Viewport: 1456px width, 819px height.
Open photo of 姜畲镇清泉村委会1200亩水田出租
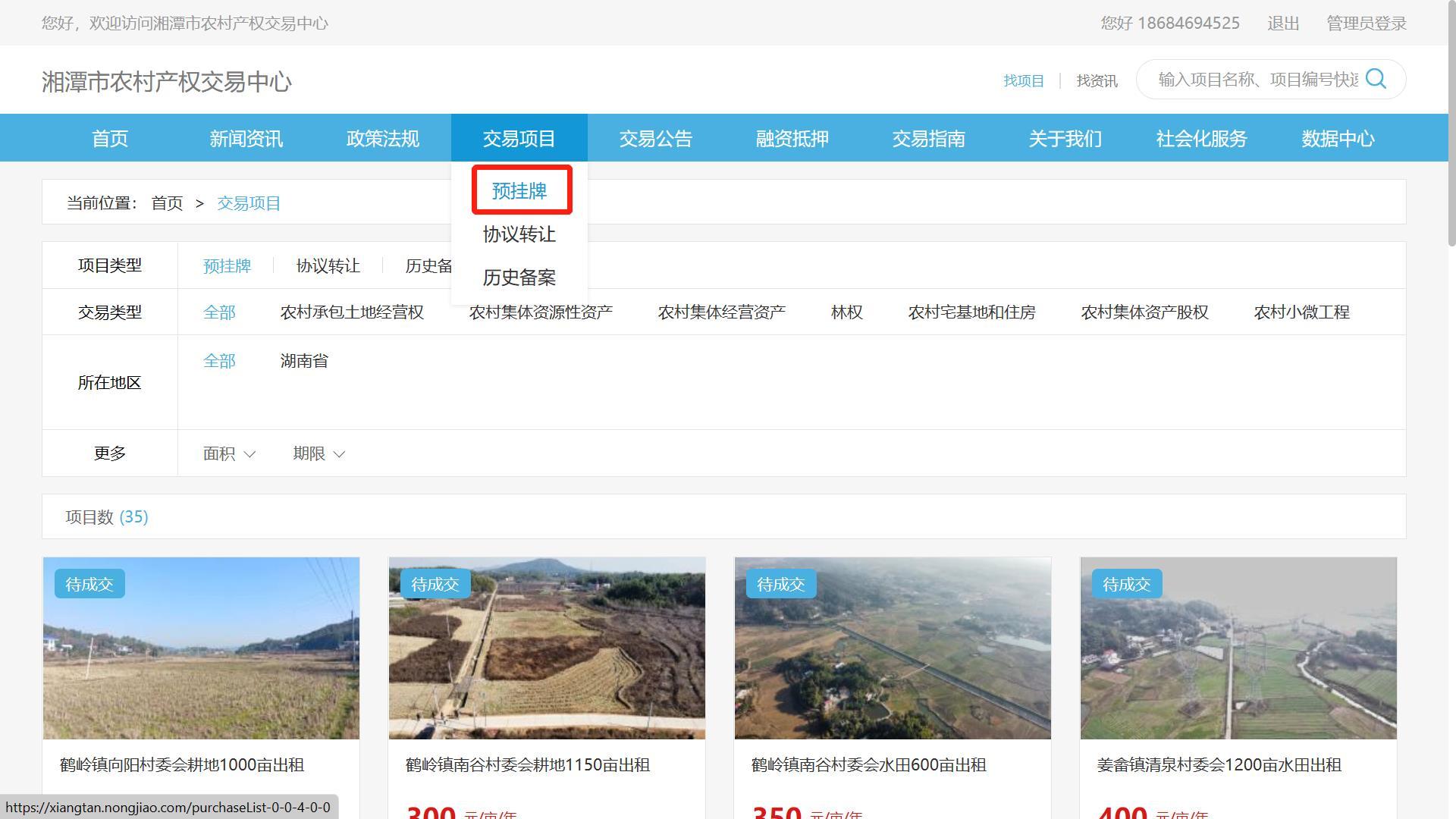point(1238,648)
